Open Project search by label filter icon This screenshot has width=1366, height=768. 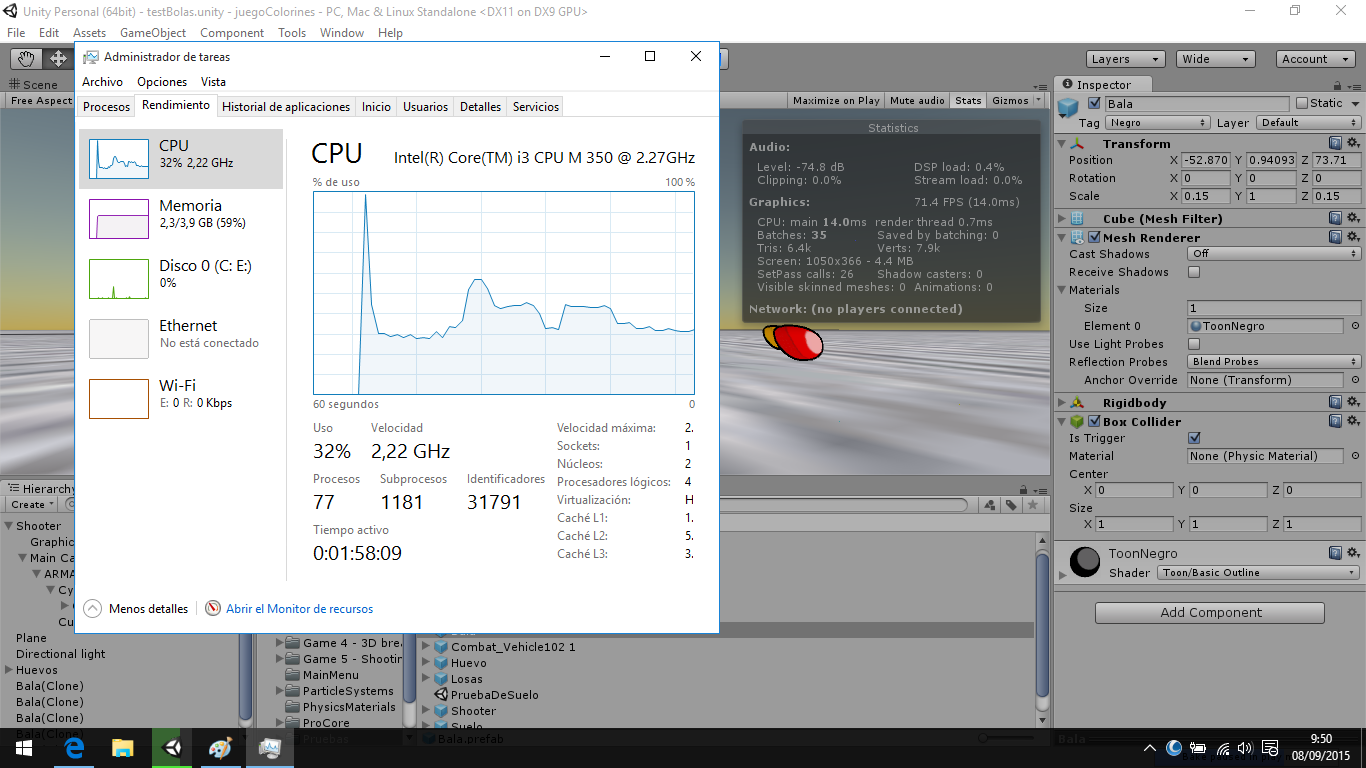tap(1012, 506)
